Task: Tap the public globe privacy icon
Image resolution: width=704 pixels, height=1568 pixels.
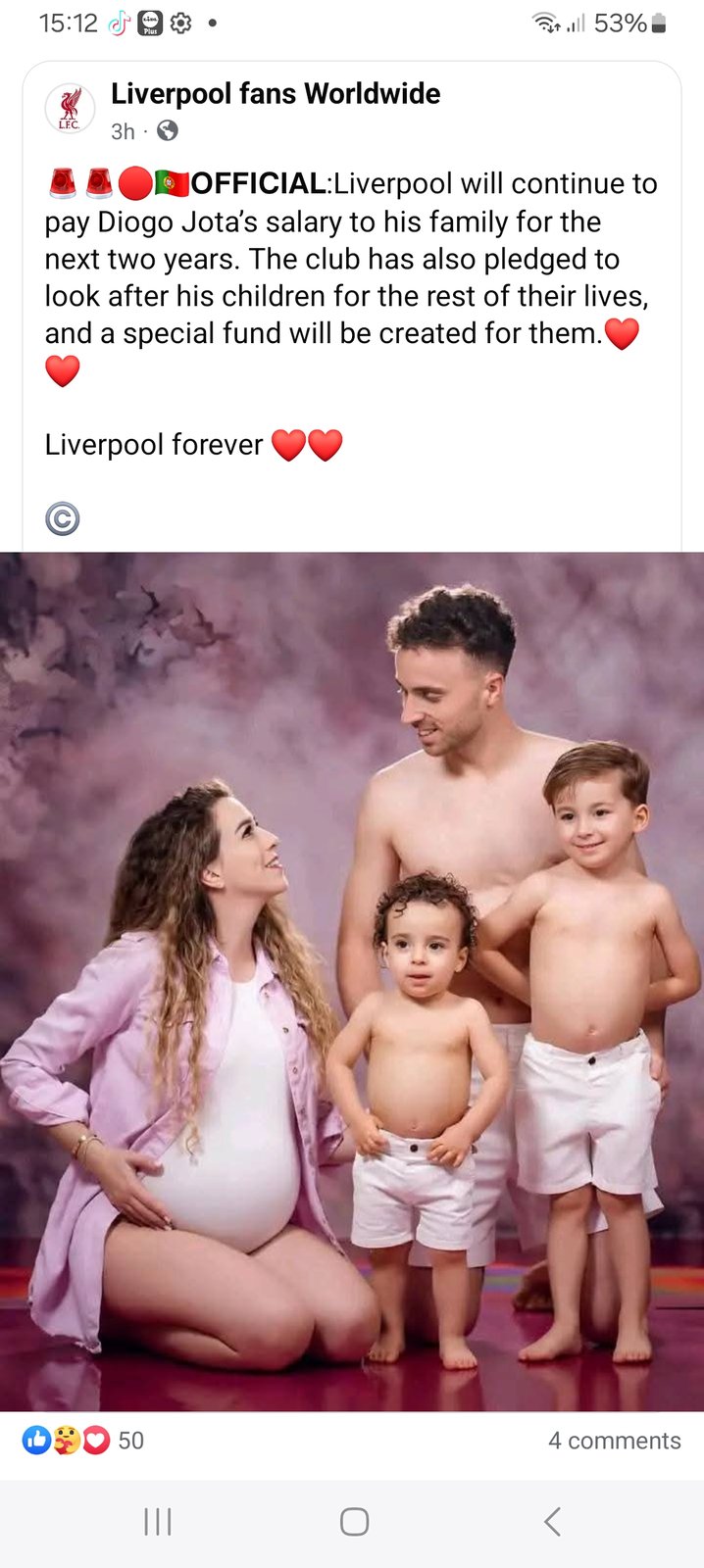Action: point(168,130)
